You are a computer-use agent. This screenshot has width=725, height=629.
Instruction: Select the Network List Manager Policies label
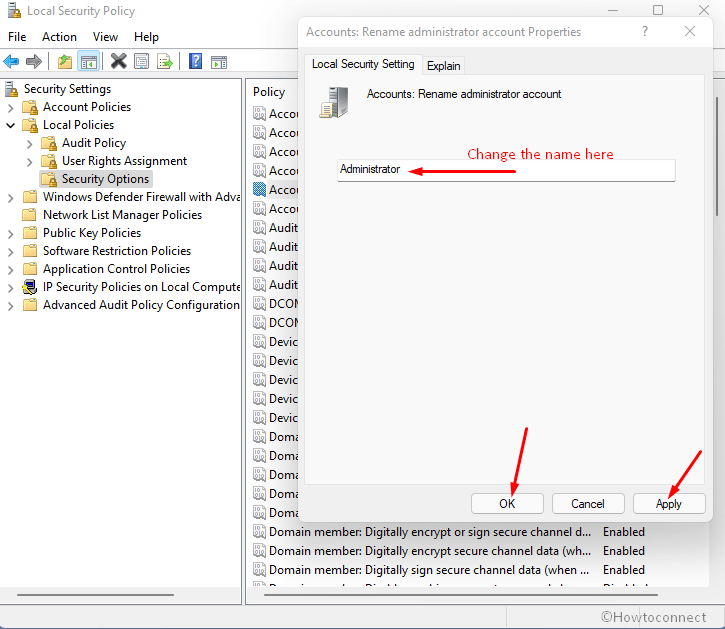123,215
